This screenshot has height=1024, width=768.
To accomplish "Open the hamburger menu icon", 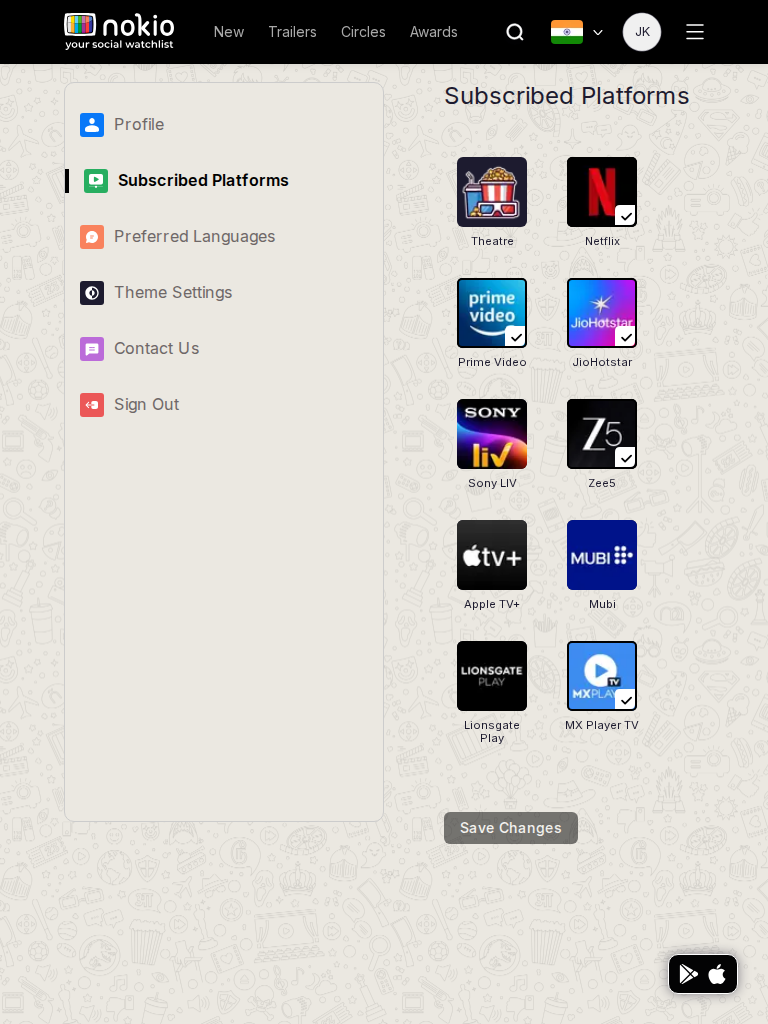I will click(x=695, y=32).
